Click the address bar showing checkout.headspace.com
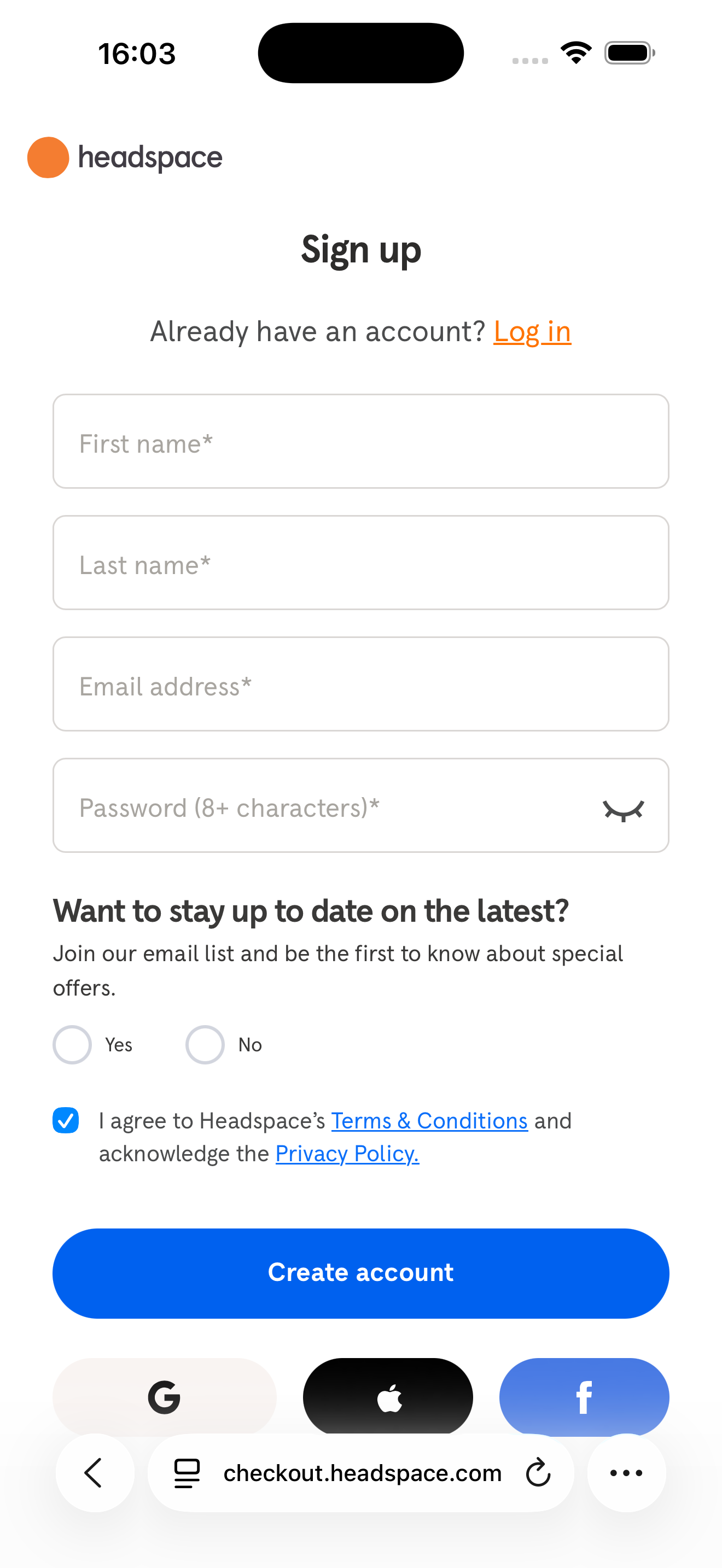 pos(362,1473)
